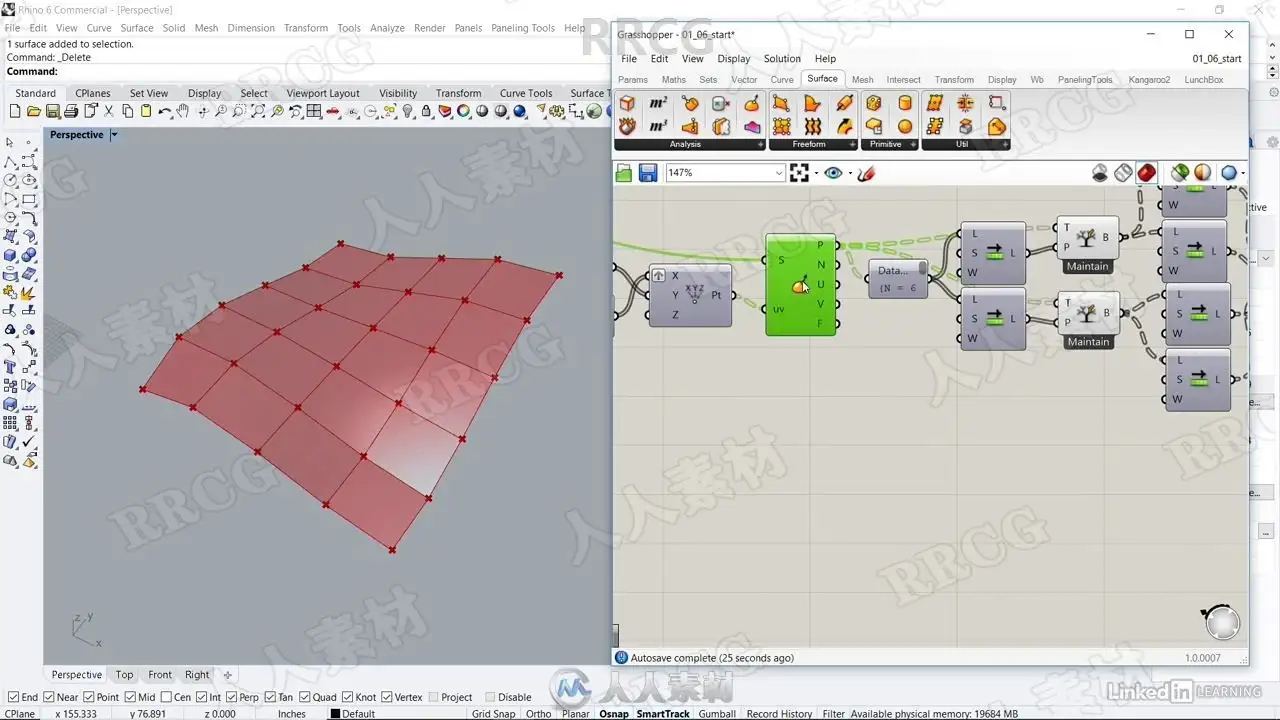Screen dimensions: 1280x720
Task: Open the blue sphere preview settings dropdown arrow
Action: tap(1243, 173)
